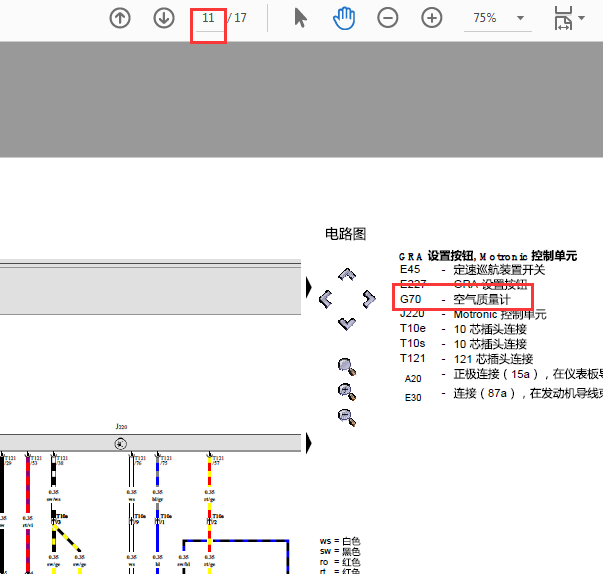603x574 pixels.
Task: Select the T10e 10 芯插头连接 entry
Action: click(463, 329)
